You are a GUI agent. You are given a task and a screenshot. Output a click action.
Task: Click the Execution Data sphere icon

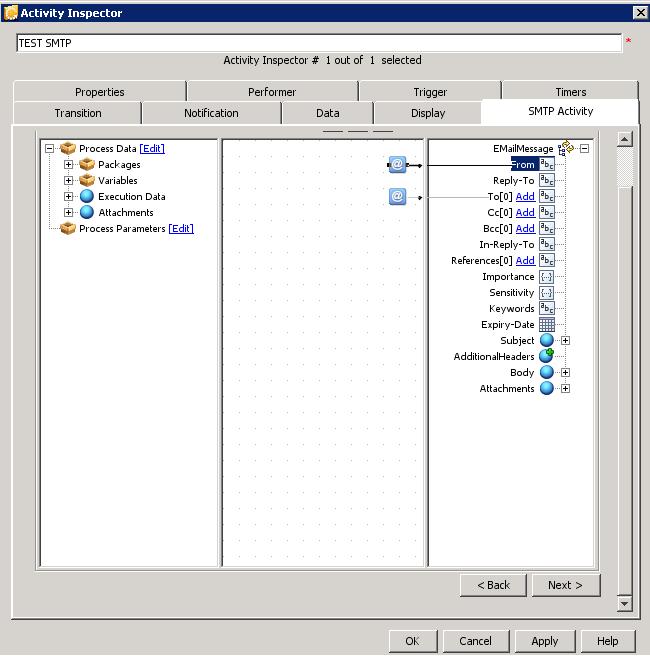(87, 196)
